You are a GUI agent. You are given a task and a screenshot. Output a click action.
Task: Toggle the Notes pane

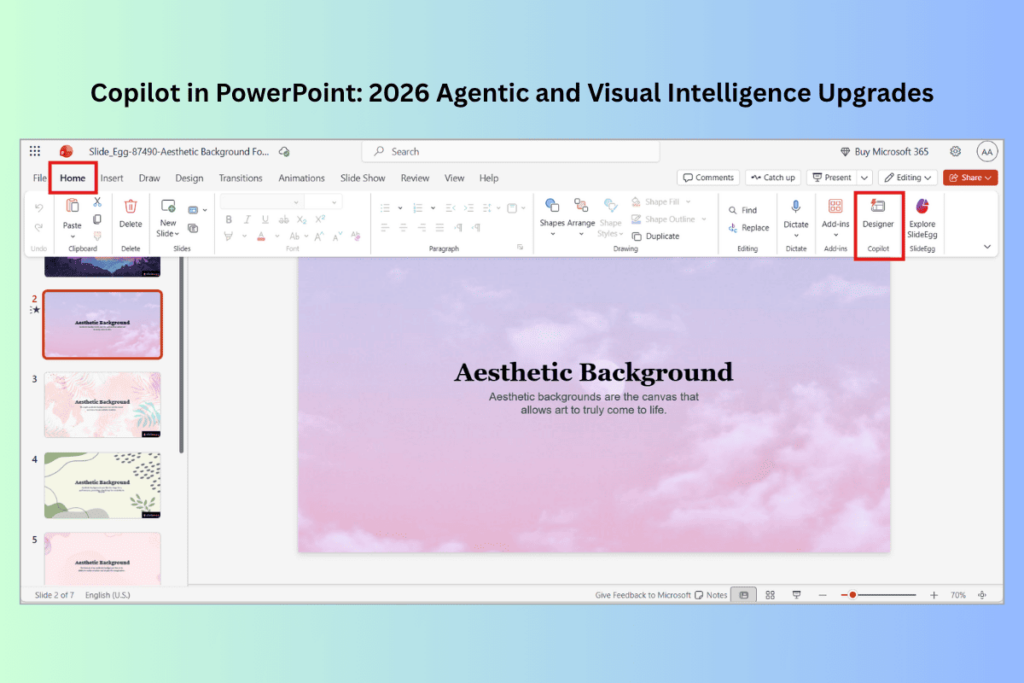click(x=711, y=595)
